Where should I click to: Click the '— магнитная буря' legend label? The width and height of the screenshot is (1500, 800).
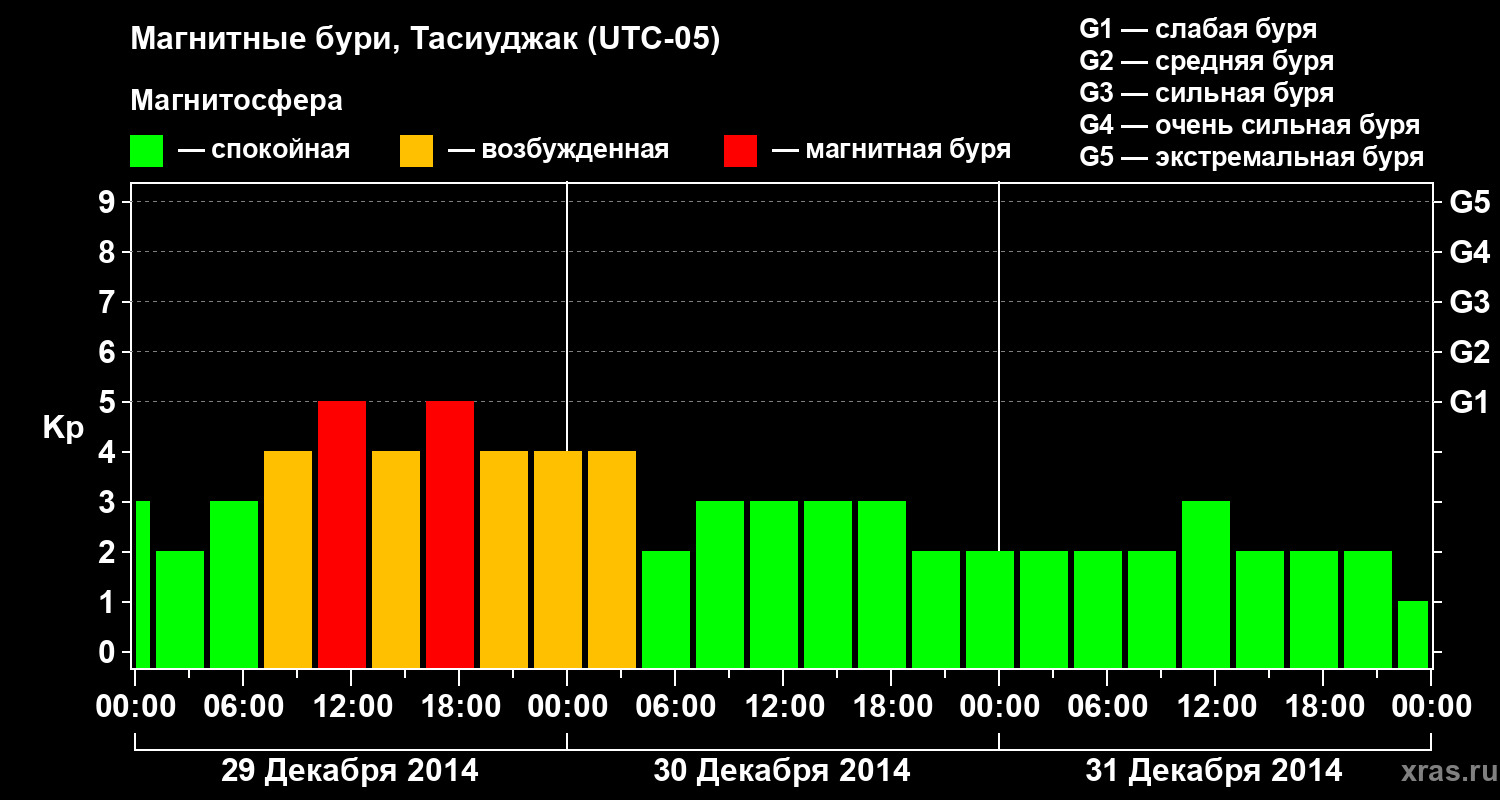pos(891,150)
